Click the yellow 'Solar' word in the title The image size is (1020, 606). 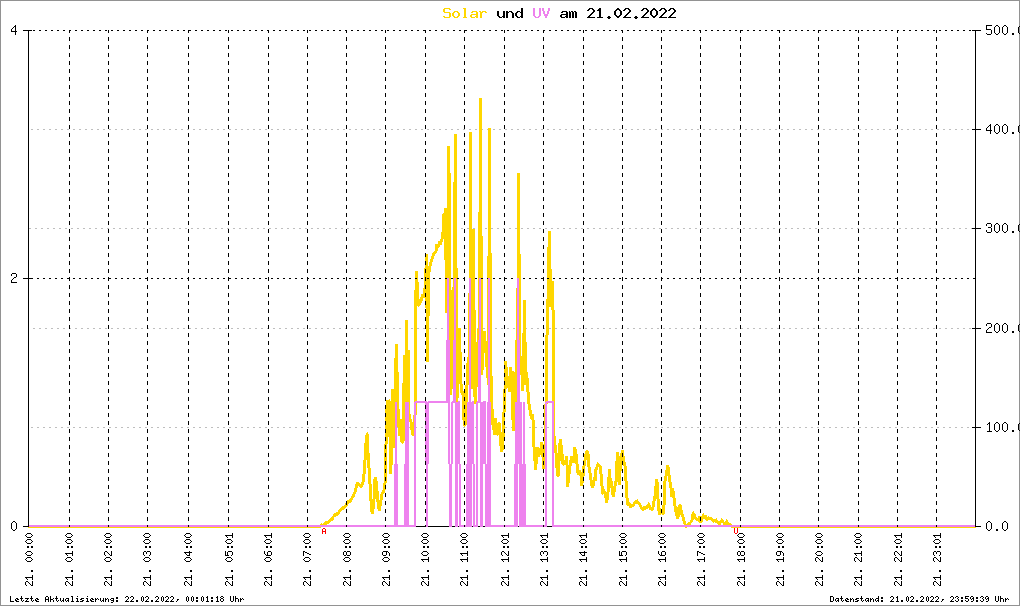(x=464, y=13)
